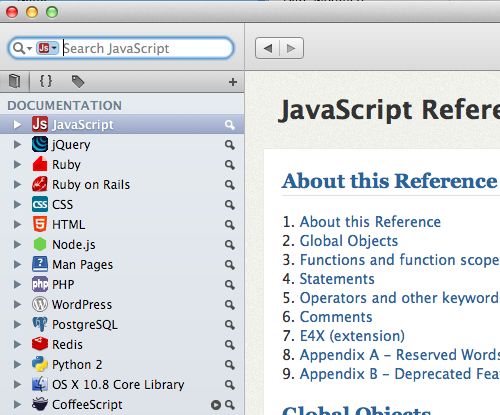This screenshot has width=500, height=415.
Task: Search within PHP using its magnifier icon
Action: 230,285
